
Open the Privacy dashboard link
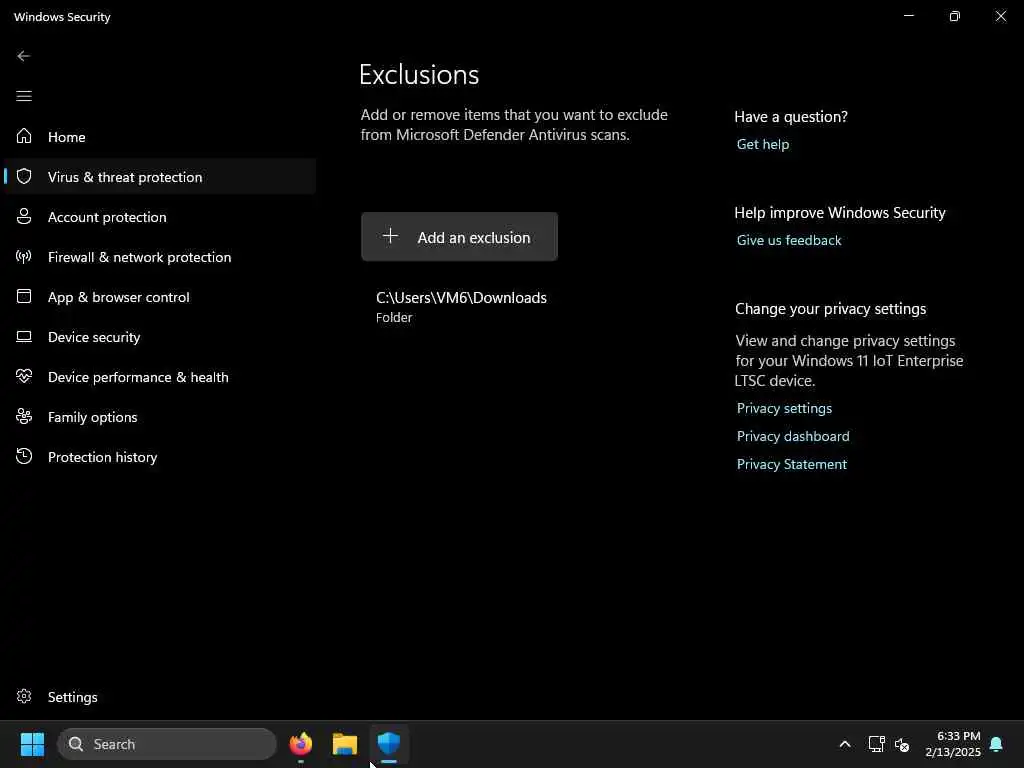coord(793,436)
